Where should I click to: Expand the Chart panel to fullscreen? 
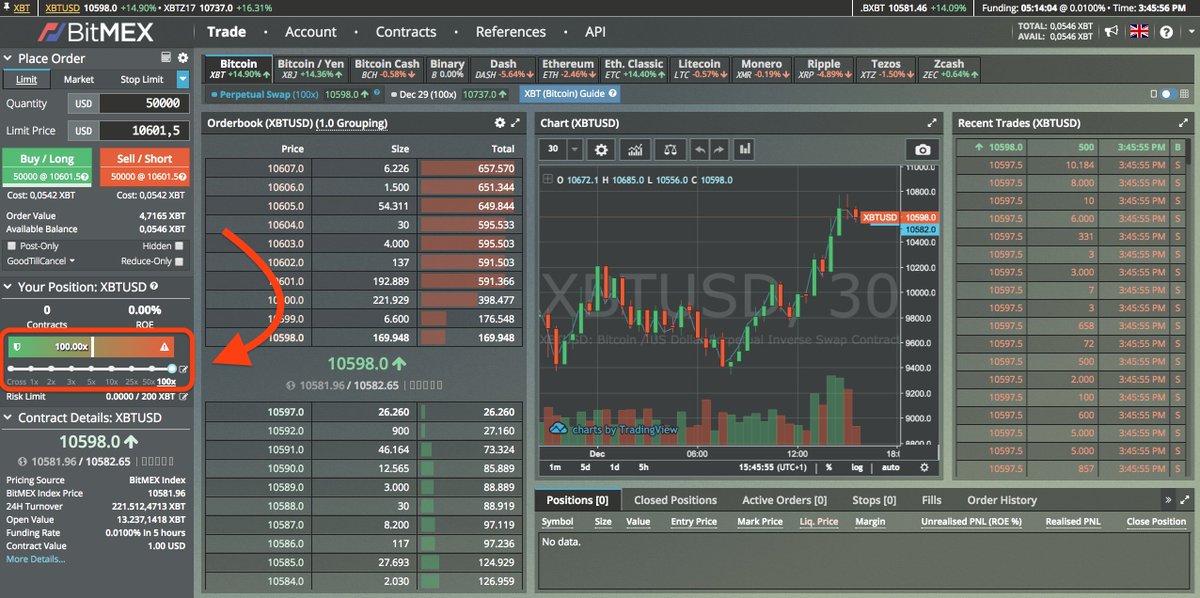(x=932, y=123)
